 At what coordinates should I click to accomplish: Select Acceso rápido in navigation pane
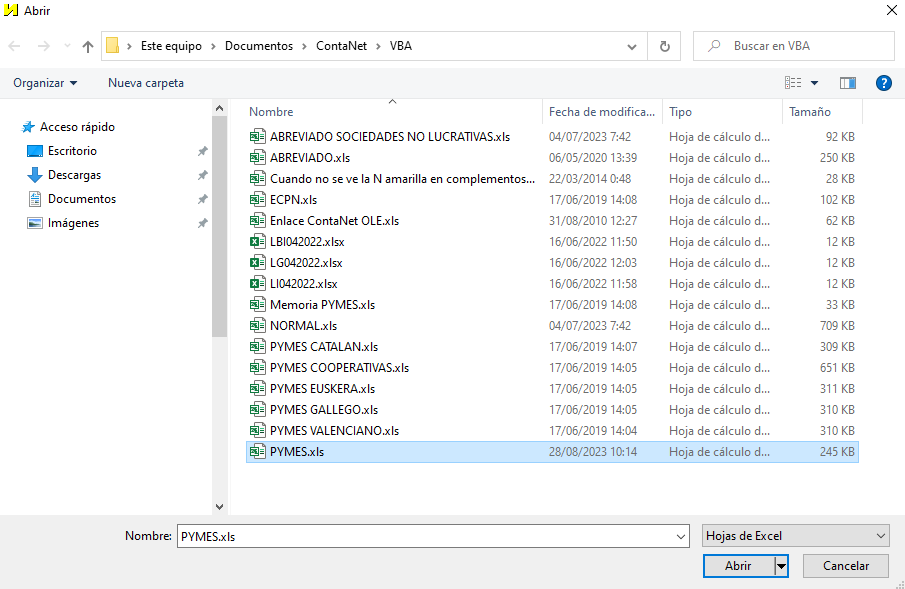[77, 126]
